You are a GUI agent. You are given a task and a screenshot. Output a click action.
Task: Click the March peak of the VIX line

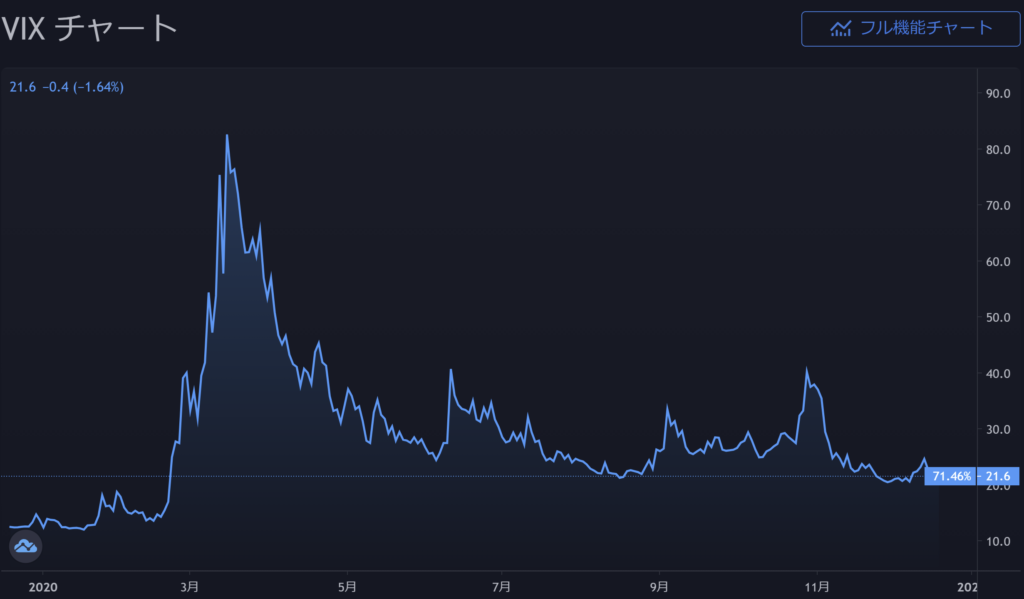(x=226, y=136)
